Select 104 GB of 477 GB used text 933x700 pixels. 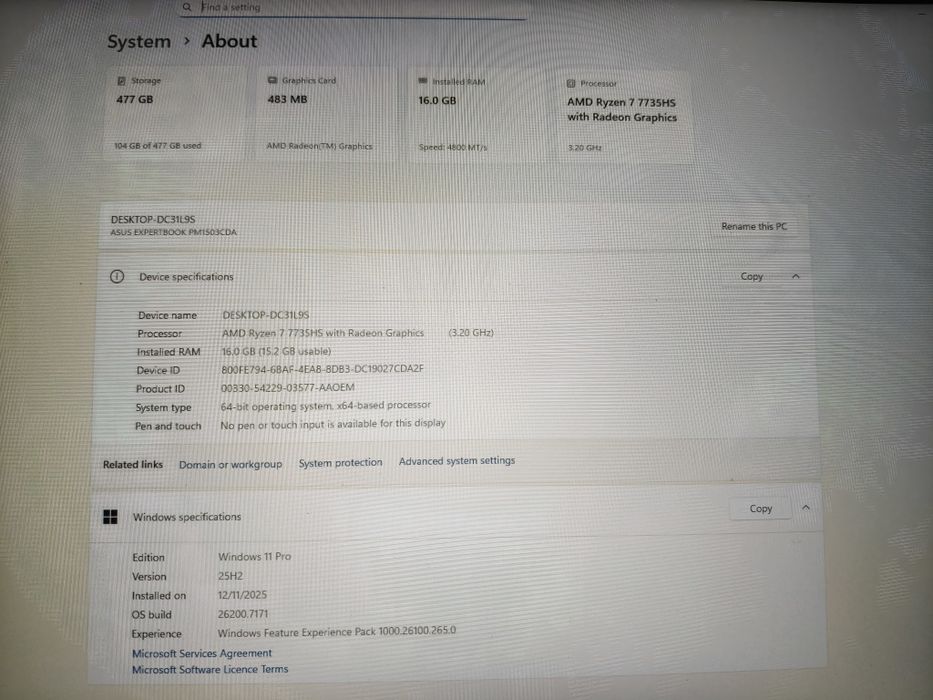pos(158,145)
